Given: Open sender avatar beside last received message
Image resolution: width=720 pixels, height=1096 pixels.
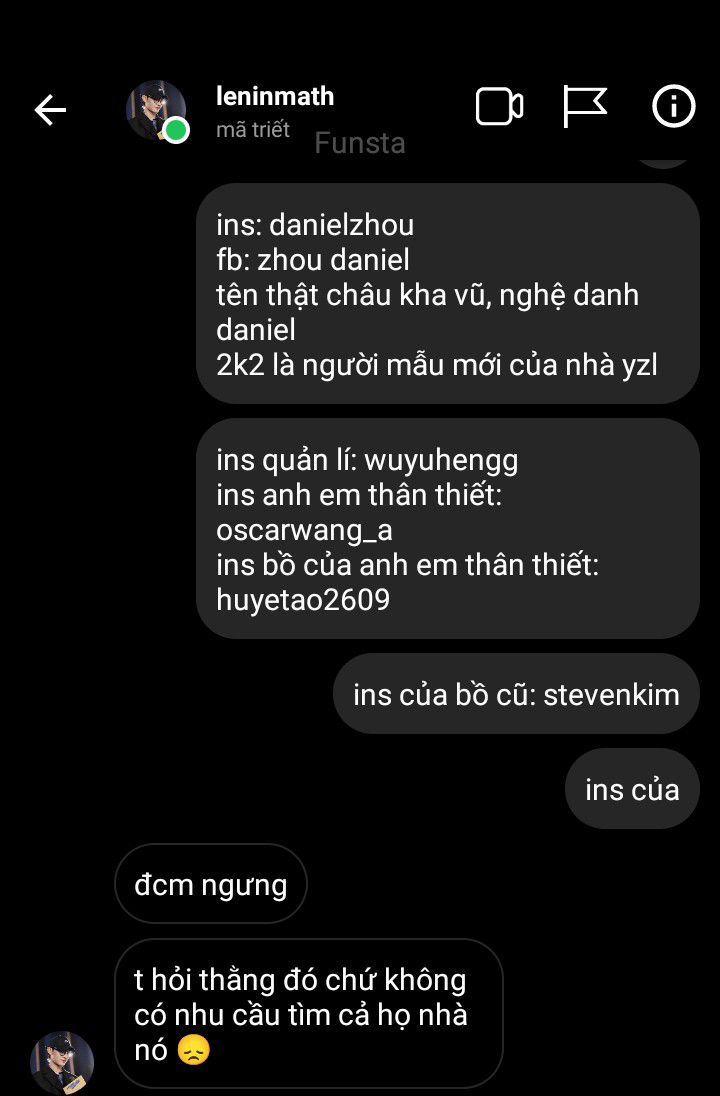Looking at the screenshot, I should [62, 1062].
